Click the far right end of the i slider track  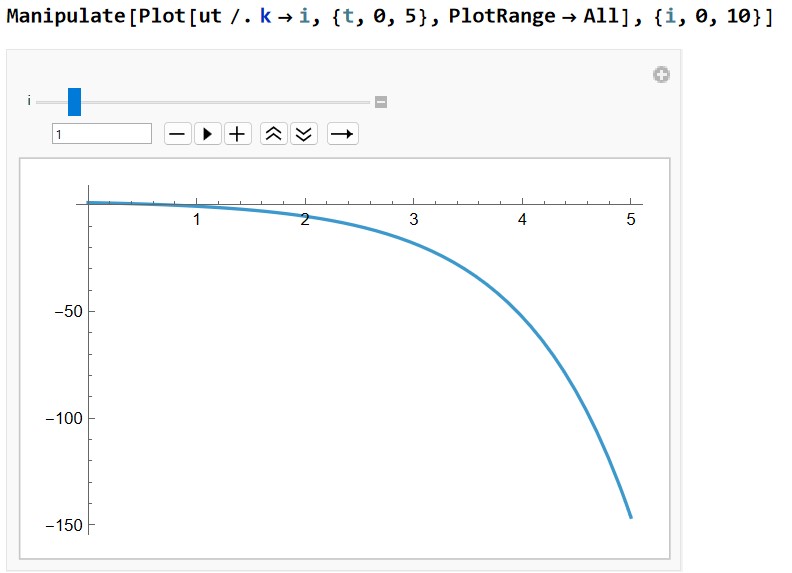pyautogui.click(x=367, y=102)
